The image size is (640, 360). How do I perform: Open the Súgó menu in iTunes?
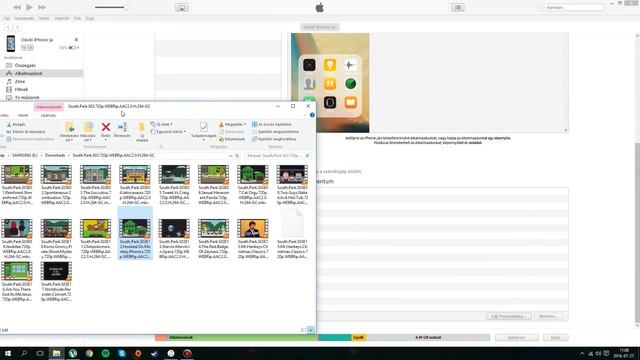89,18
